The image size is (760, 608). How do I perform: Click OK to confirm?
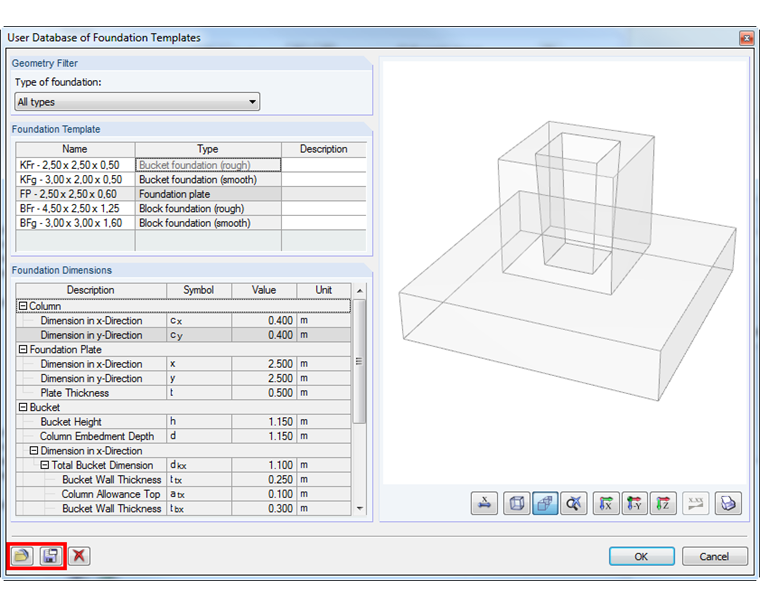[642, 557]
